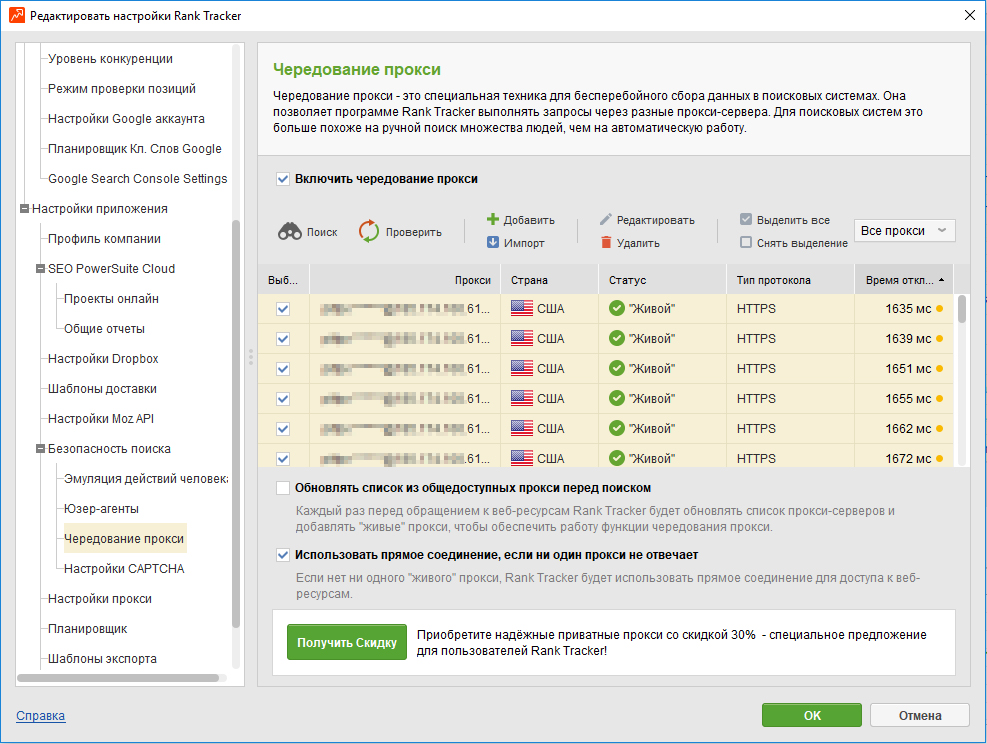Viewport: 987px width, 744px height.
Task: Open 'Настройки прокси' settings item
Action: [x=99, y=599]
